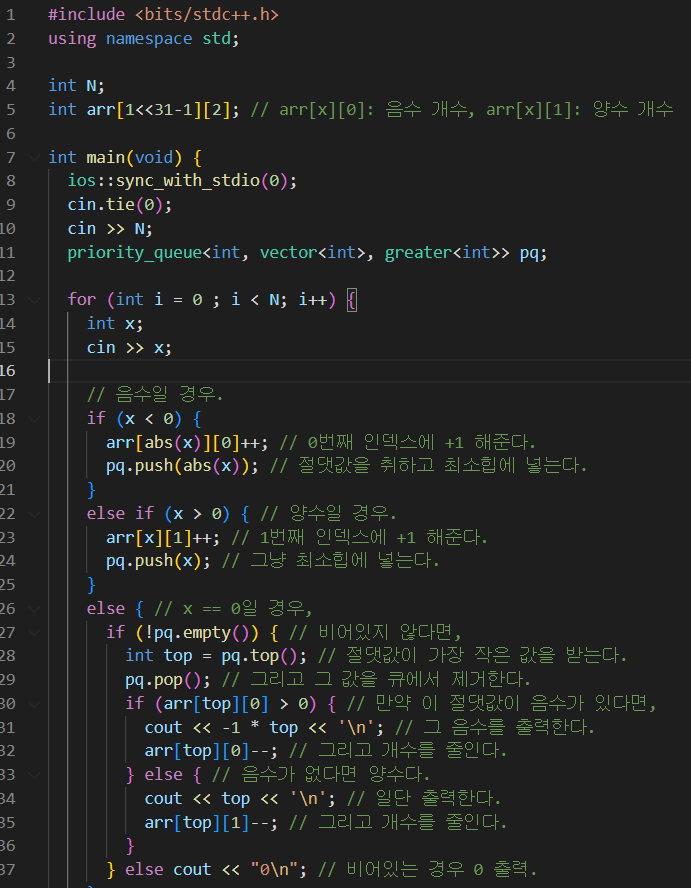Click arr[x][1]++; statement
This screenshot has height=888, width=691.
[x=163, y=537]
